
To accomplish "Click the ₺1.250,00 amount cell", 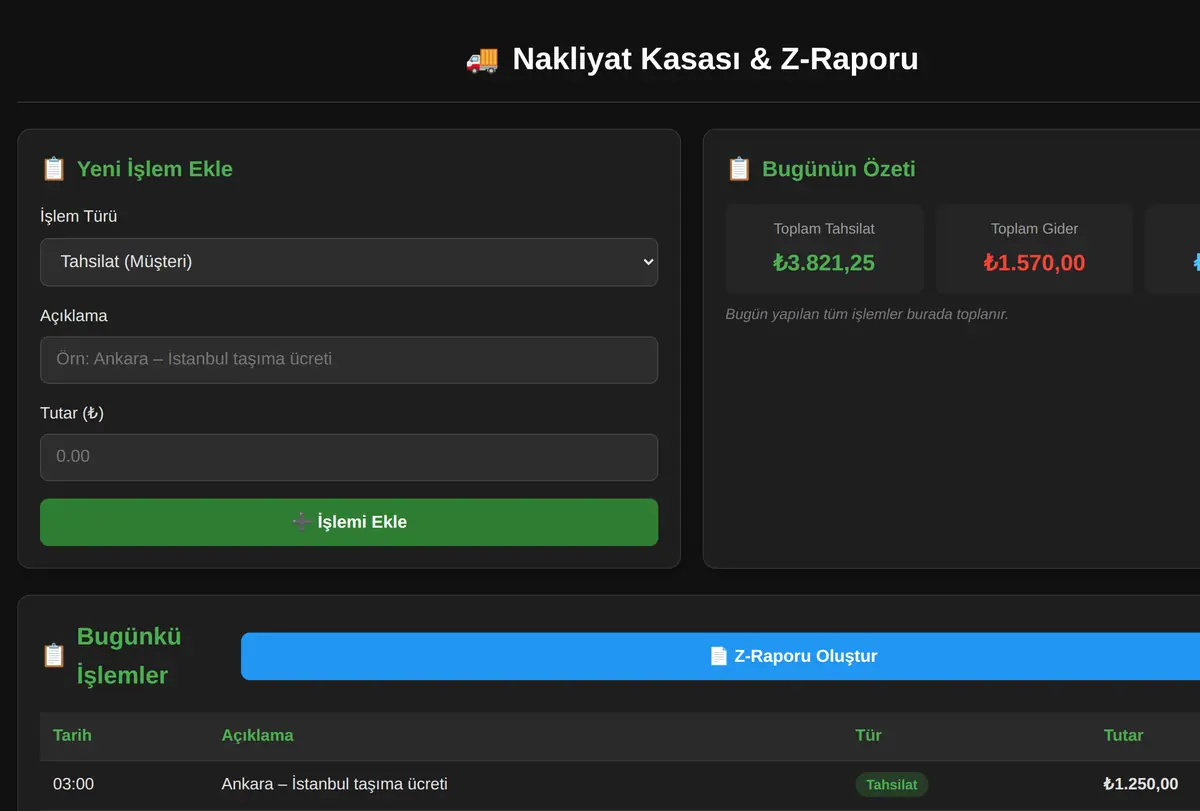I will click(1141, 784).
